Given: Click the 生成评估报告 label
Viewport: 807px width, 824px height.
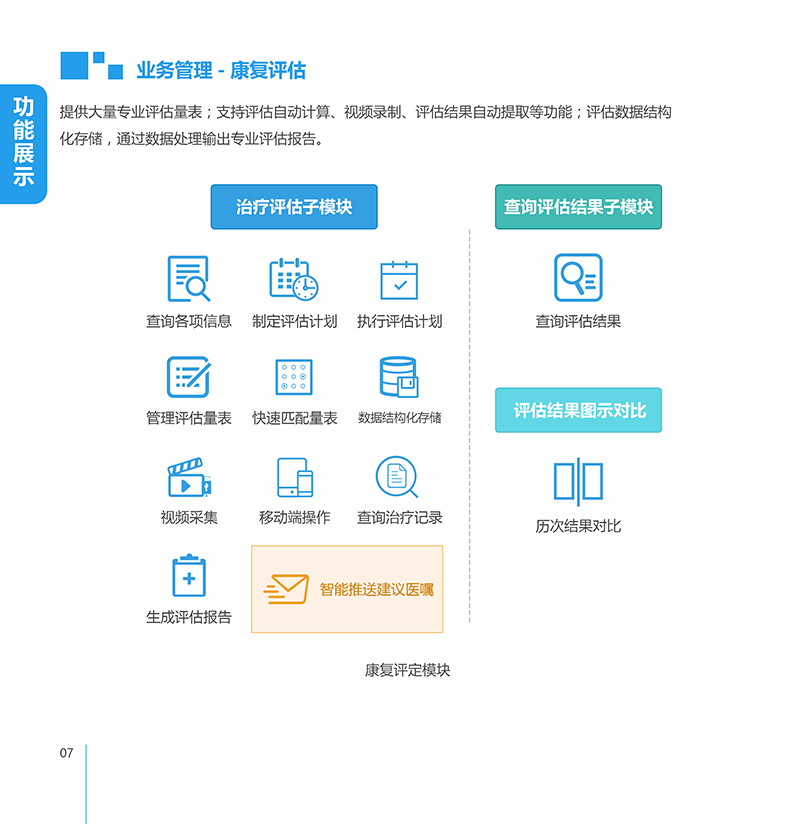Looking at the screenshot, I should tap(189, 617).
